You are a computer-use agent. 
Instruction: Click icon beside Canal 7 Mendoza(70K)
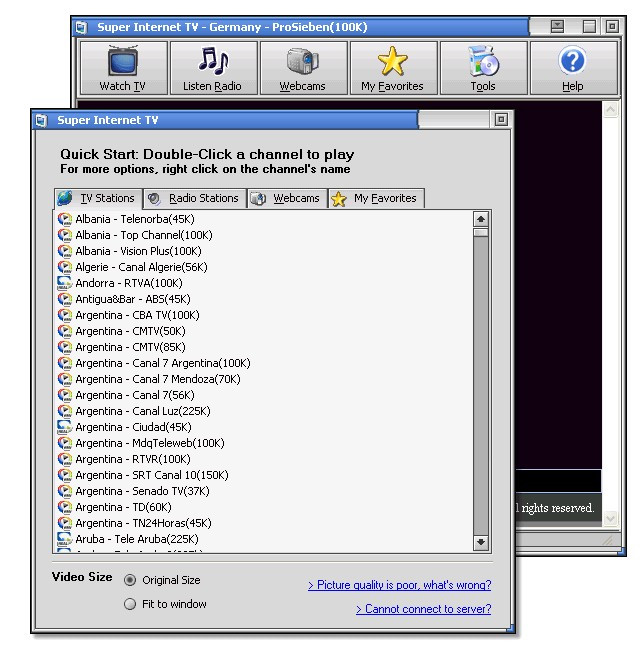[65, 379]
